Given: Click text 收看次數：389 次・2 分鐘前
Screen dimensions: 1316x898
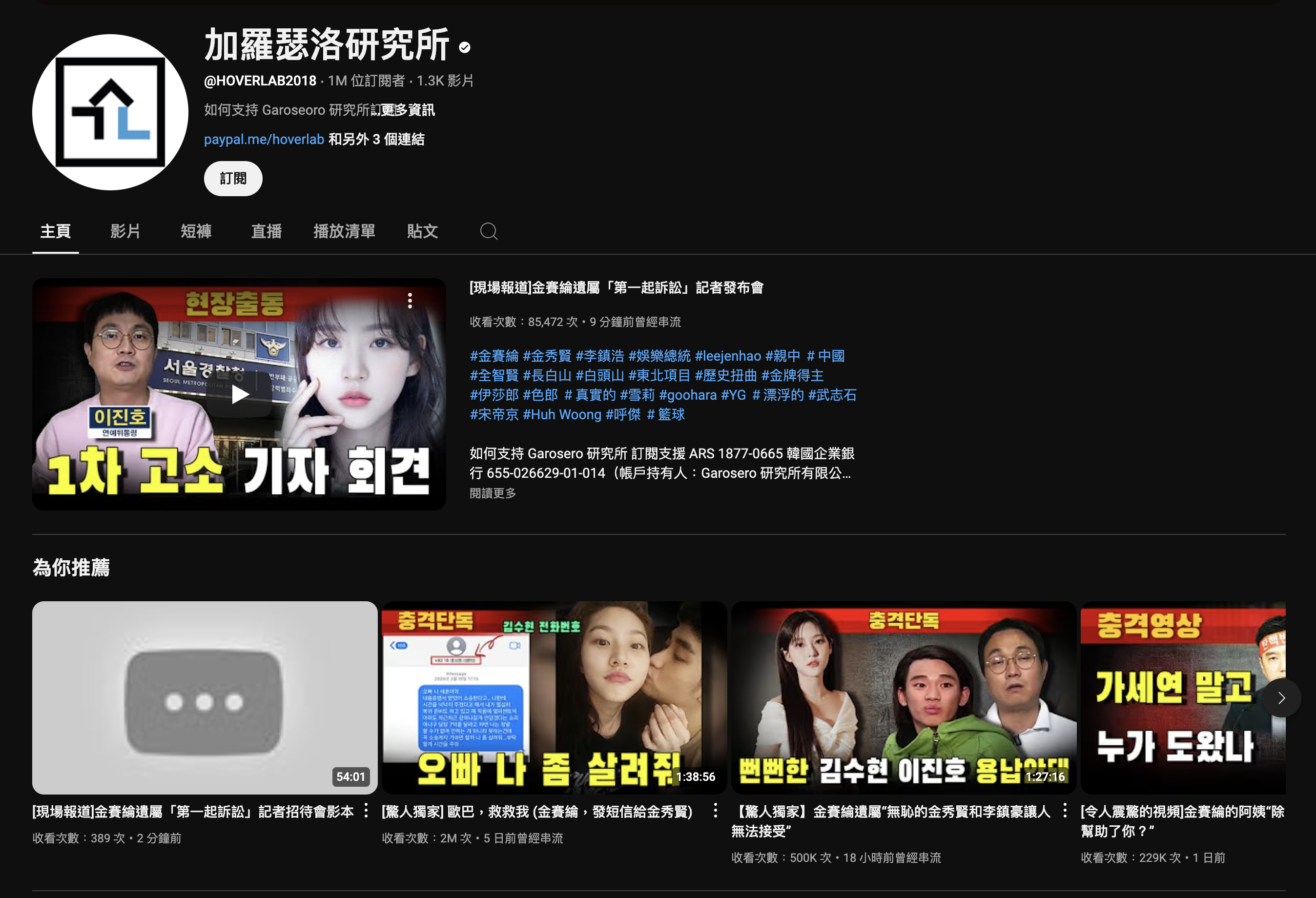Looking at the screenshot, I should pyautogui.click(x=107, y=838).
